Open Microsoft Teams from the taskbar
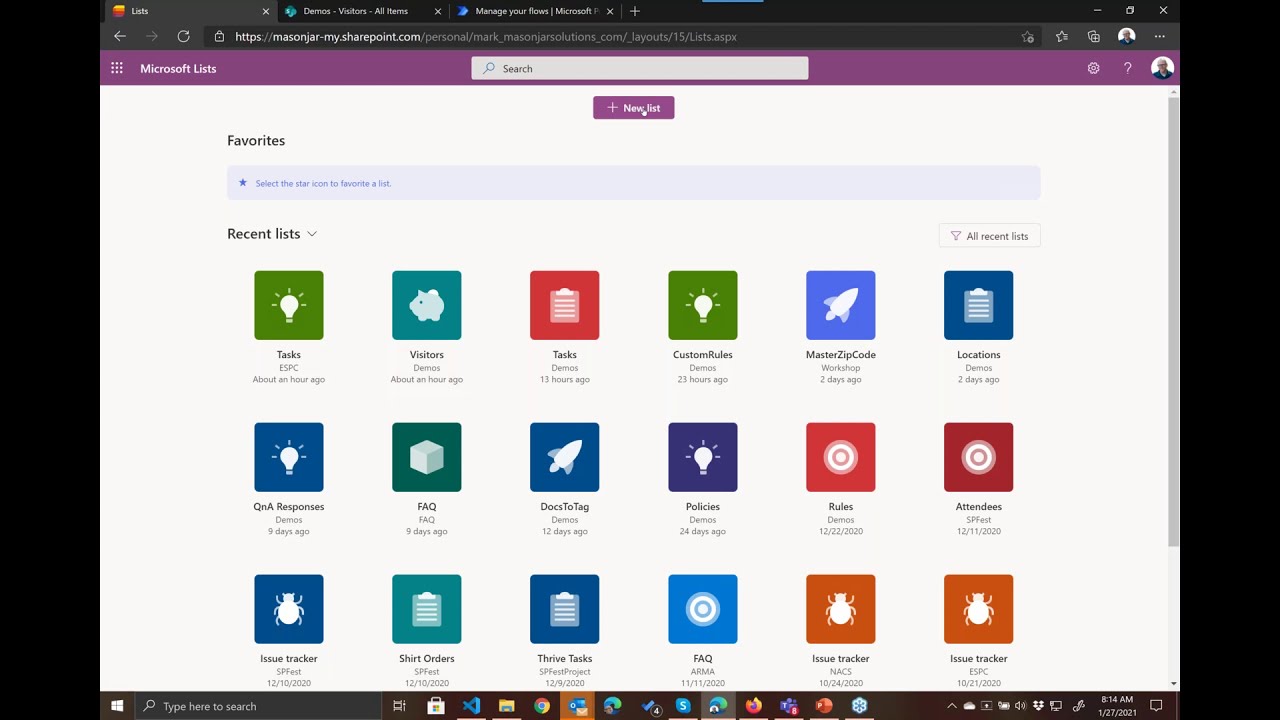 789,706
